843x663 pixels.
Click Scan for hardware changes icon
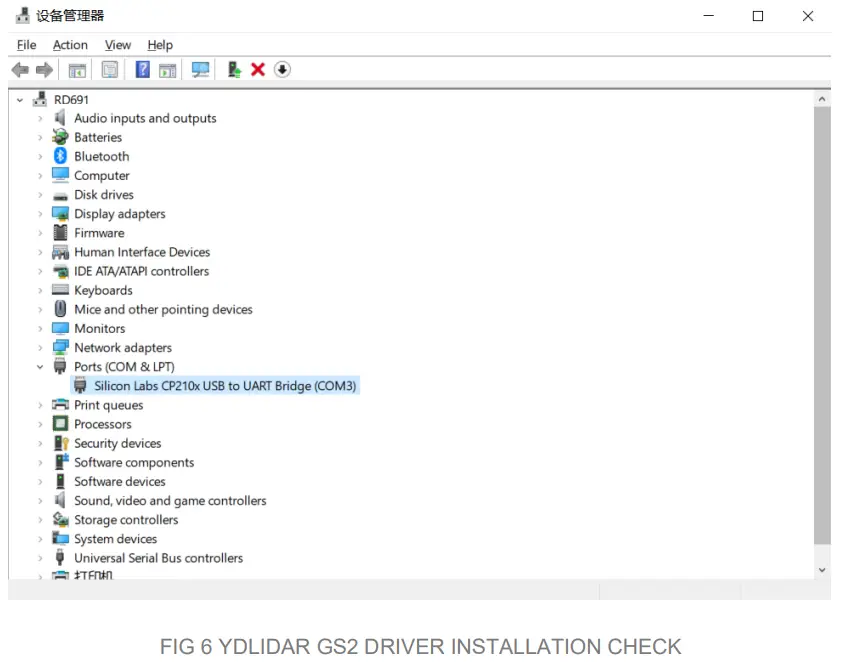200,69
